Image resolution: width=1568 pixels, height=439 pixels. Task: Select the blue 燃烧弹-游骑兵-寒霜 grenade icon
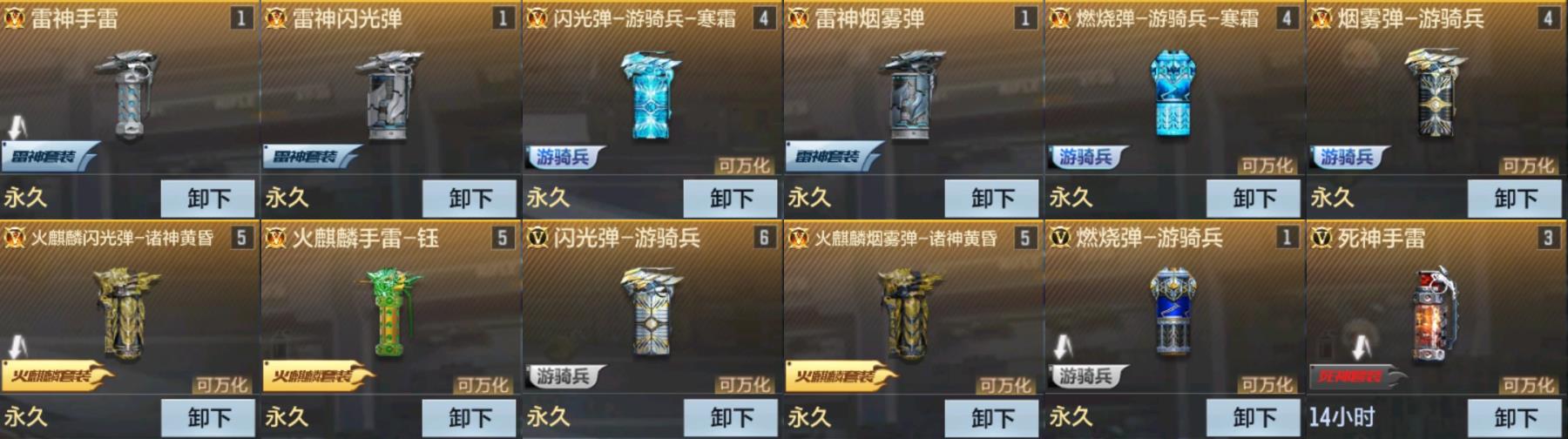click(x=1173, y=93)
